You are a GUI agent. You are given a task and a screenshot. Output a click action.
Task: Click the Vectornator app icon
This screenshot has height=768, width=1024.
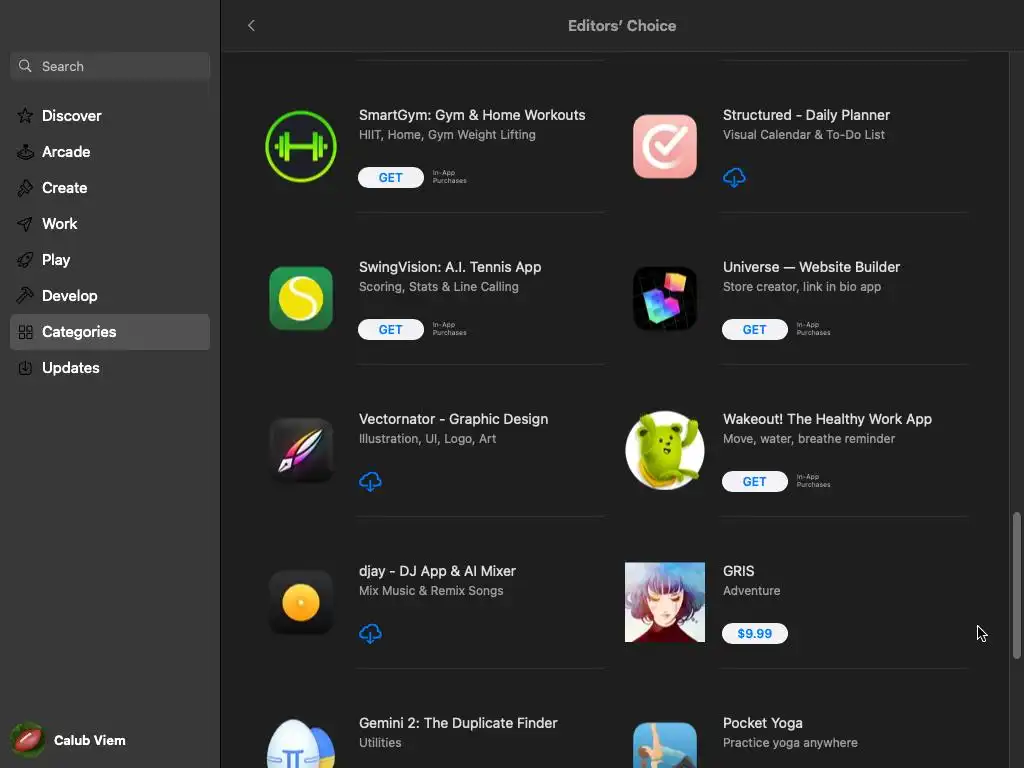[301, 451]
